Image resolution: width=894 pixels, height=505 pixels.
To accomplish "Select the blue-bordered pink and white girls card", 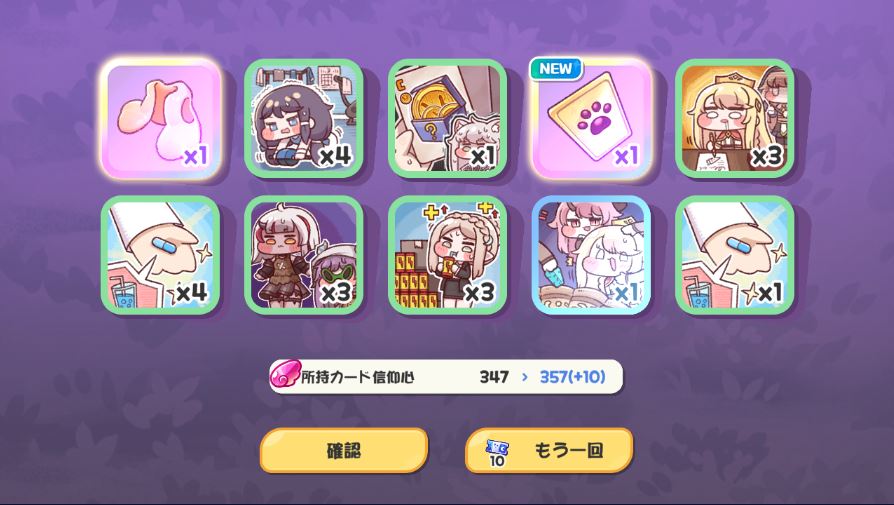I will point(591,255).
